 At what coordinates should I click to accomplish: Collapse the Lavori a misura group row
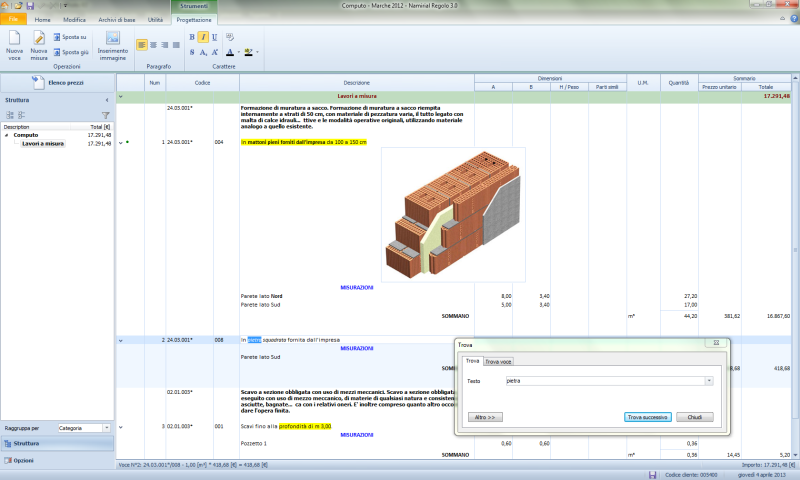pos(122,96)
